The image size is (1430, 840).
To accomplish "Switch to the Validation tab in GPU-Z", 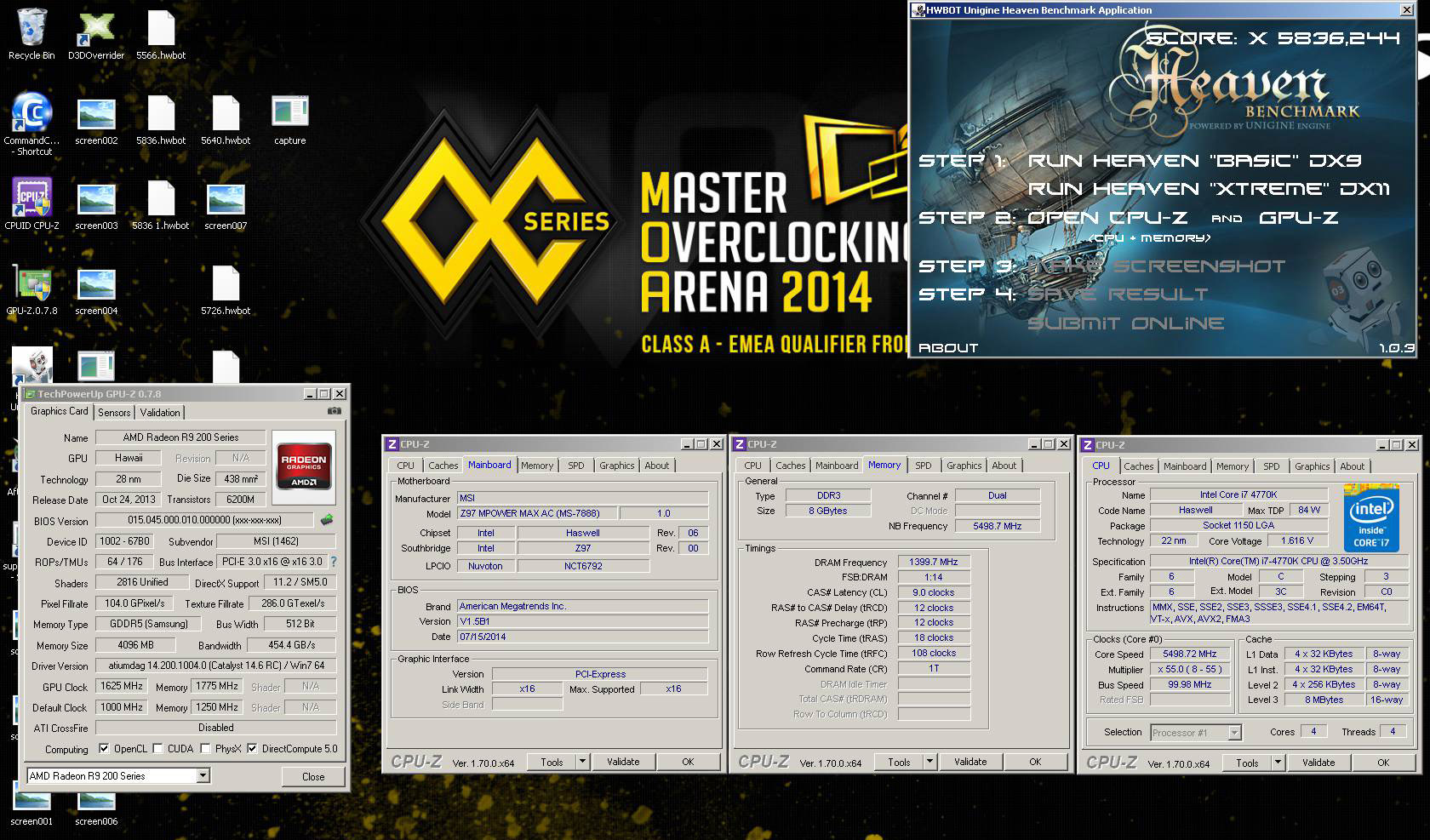I will (x=160, y=412).
